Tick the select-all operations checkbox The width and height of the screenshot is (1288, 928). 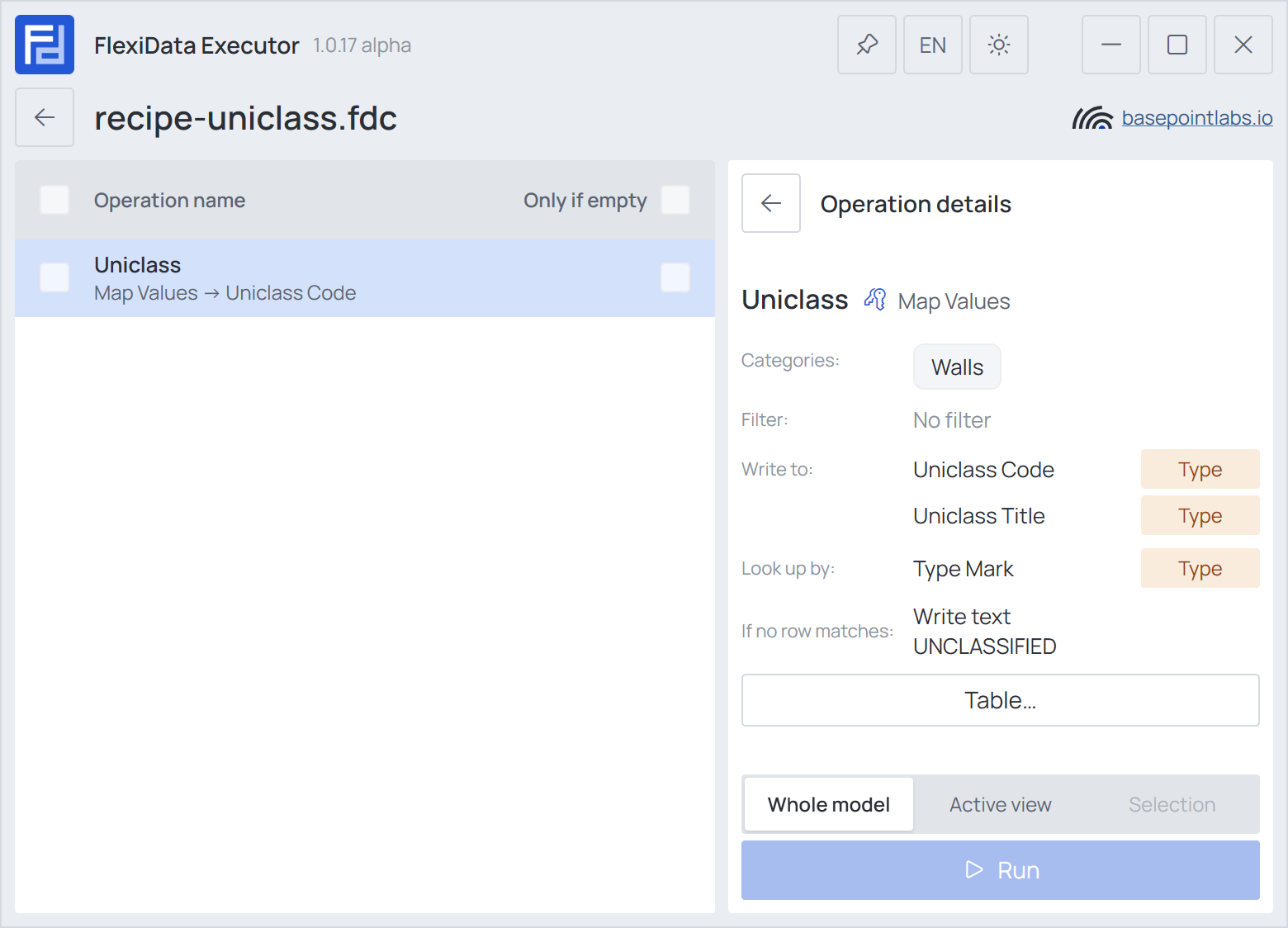(x=54, y=200)
